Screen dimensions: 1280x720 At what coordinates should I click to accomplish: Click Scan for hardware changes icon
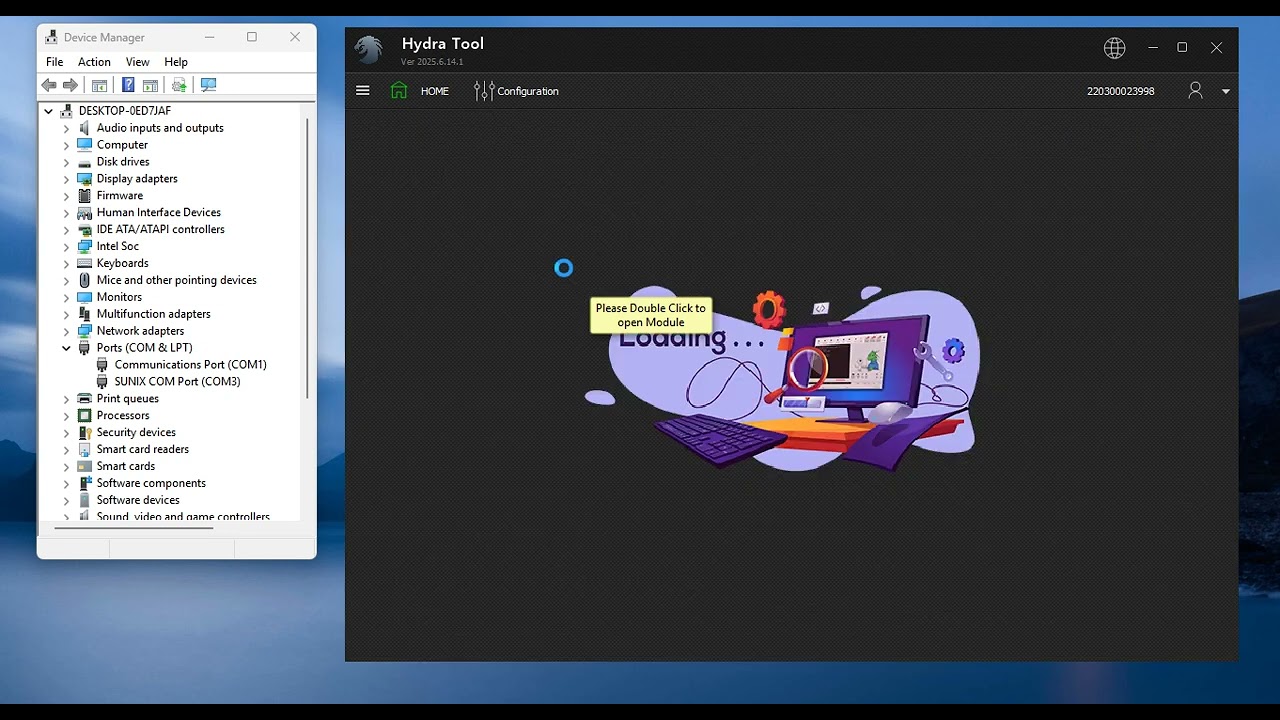pyautogui.click(x=208, y=86)
